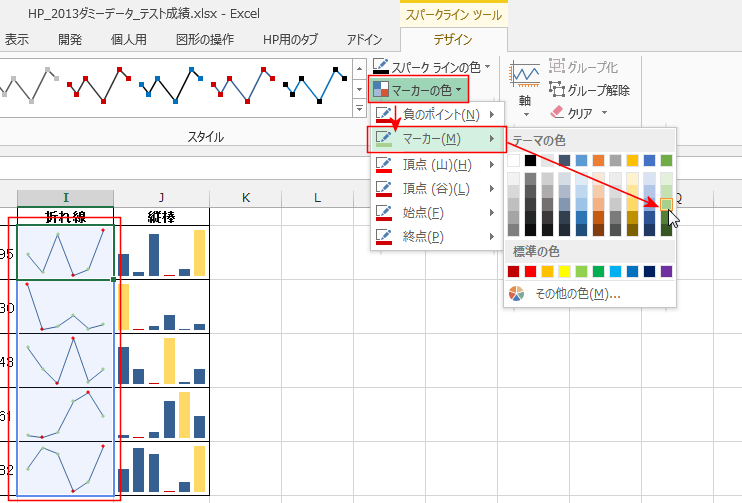Pick the standard light blue swatch
Image resolution: width=742 pixels, height=503 pixels.
(x=615, y=272)
